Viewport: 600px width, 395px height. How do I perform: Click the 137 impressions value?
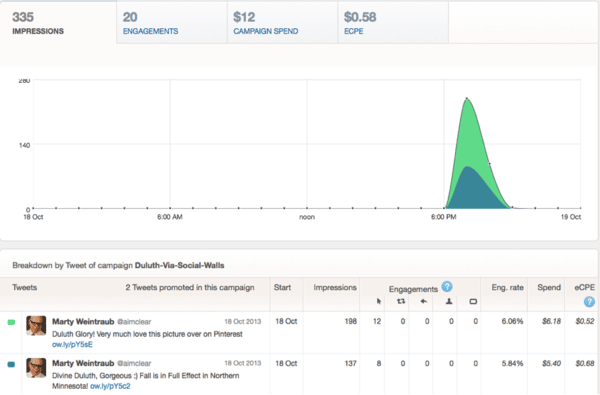point(351,363)
